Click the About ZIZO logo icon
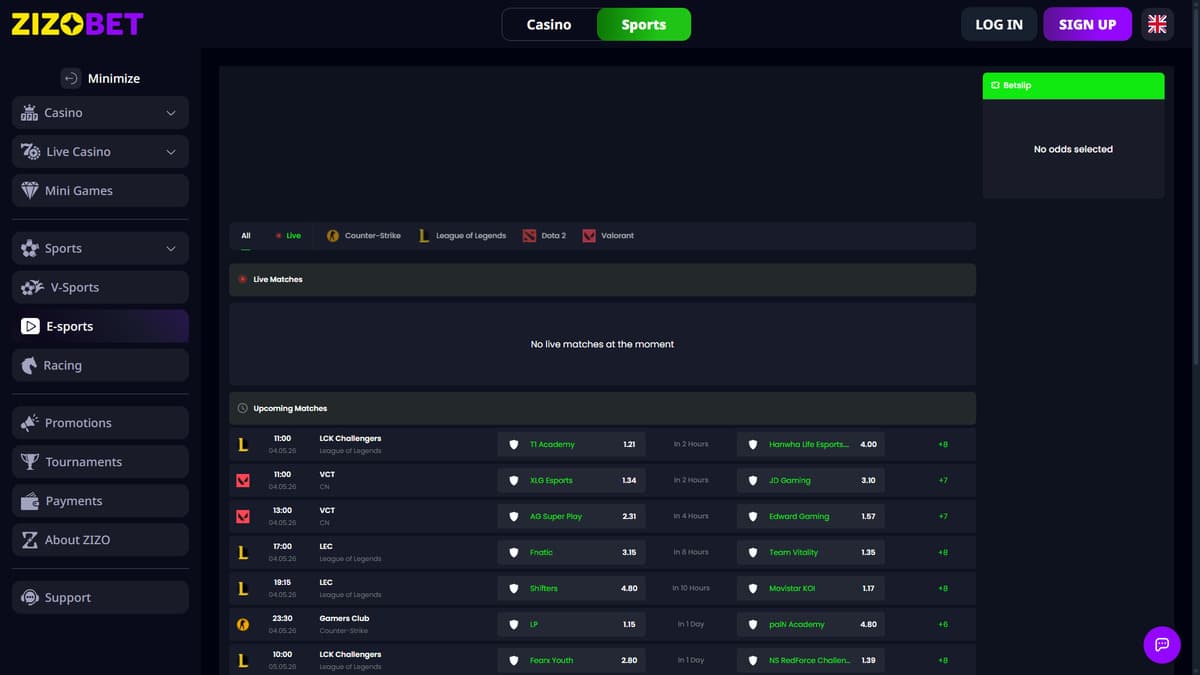Viewport: 1200px width, 675px height. click(x=30, y=539)
